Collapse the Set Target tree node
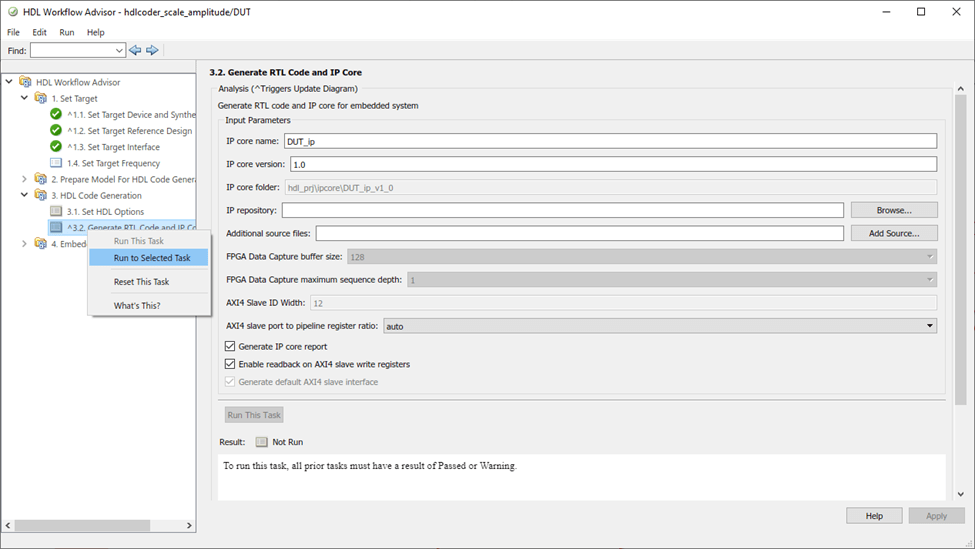 click(26, 98)
